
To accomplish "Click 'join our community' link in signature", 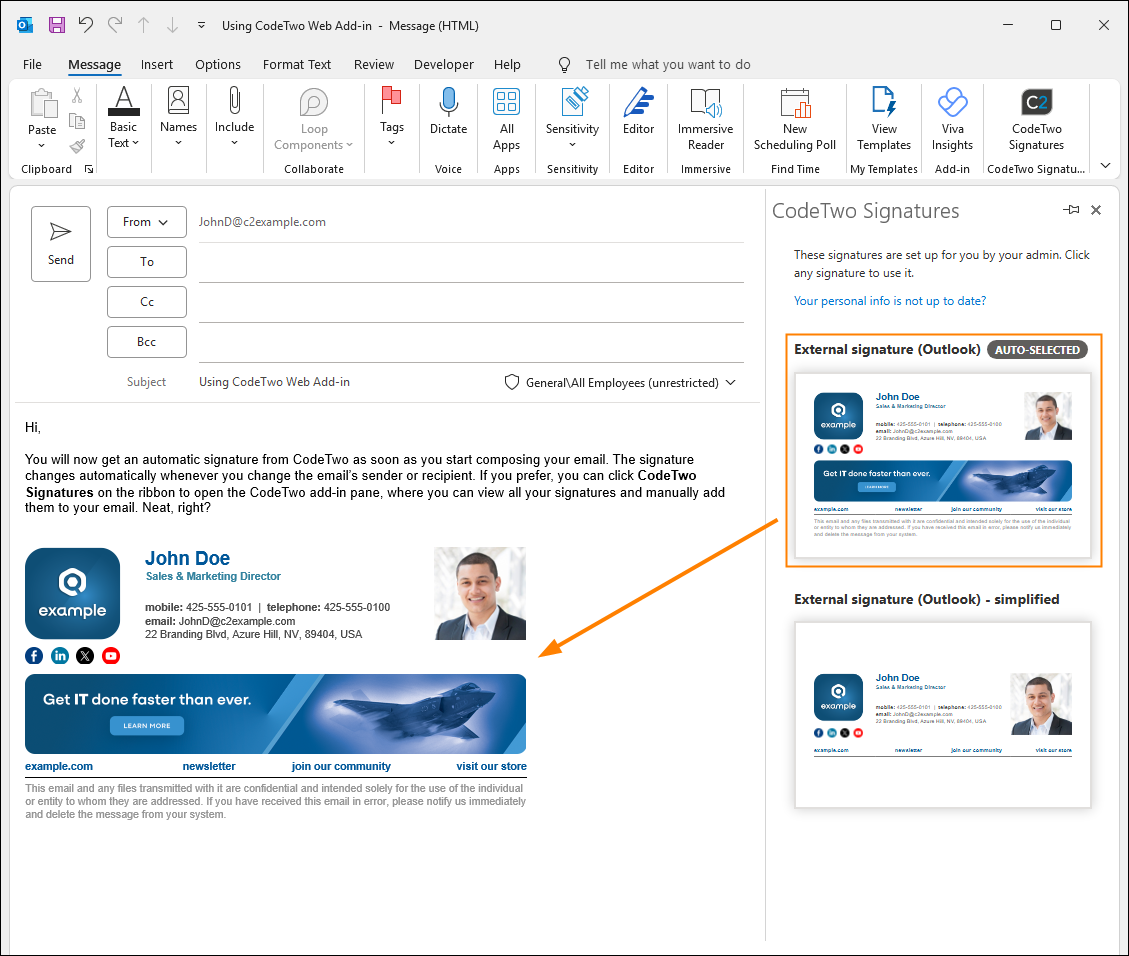I will 341,767.
